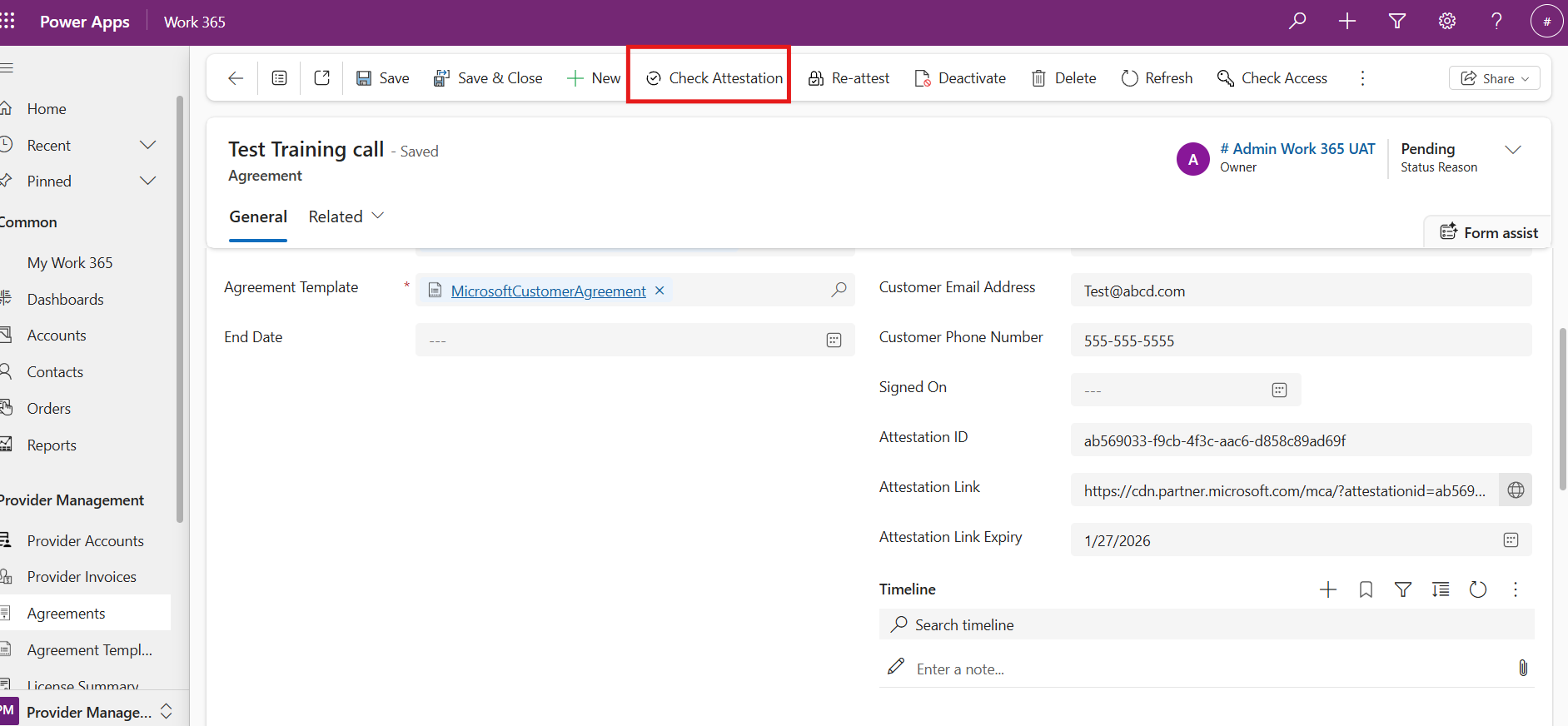Click the Attestation Link URL field
This screenshot has width=1568, height=726.
click(x=1285, y=490)
